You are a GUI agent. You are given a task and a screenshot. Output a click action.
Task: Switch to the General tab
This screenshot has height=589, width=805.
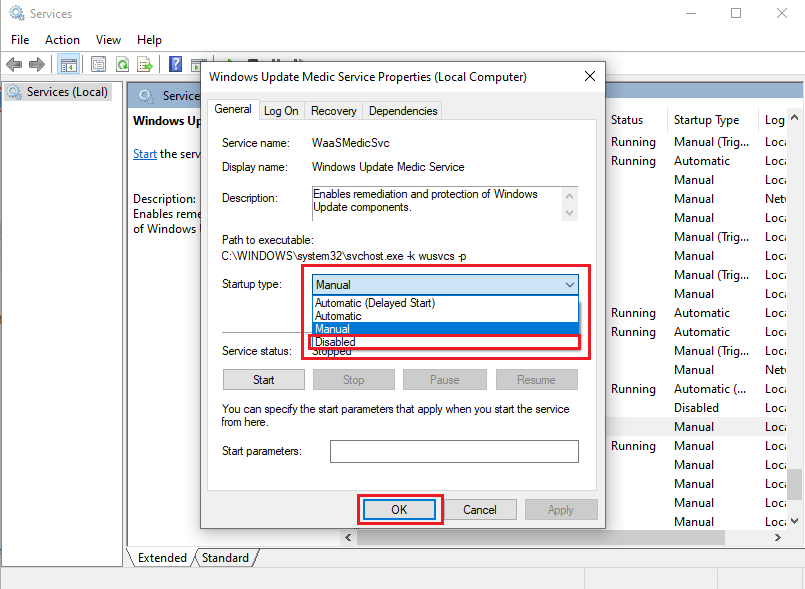point(233,109)
